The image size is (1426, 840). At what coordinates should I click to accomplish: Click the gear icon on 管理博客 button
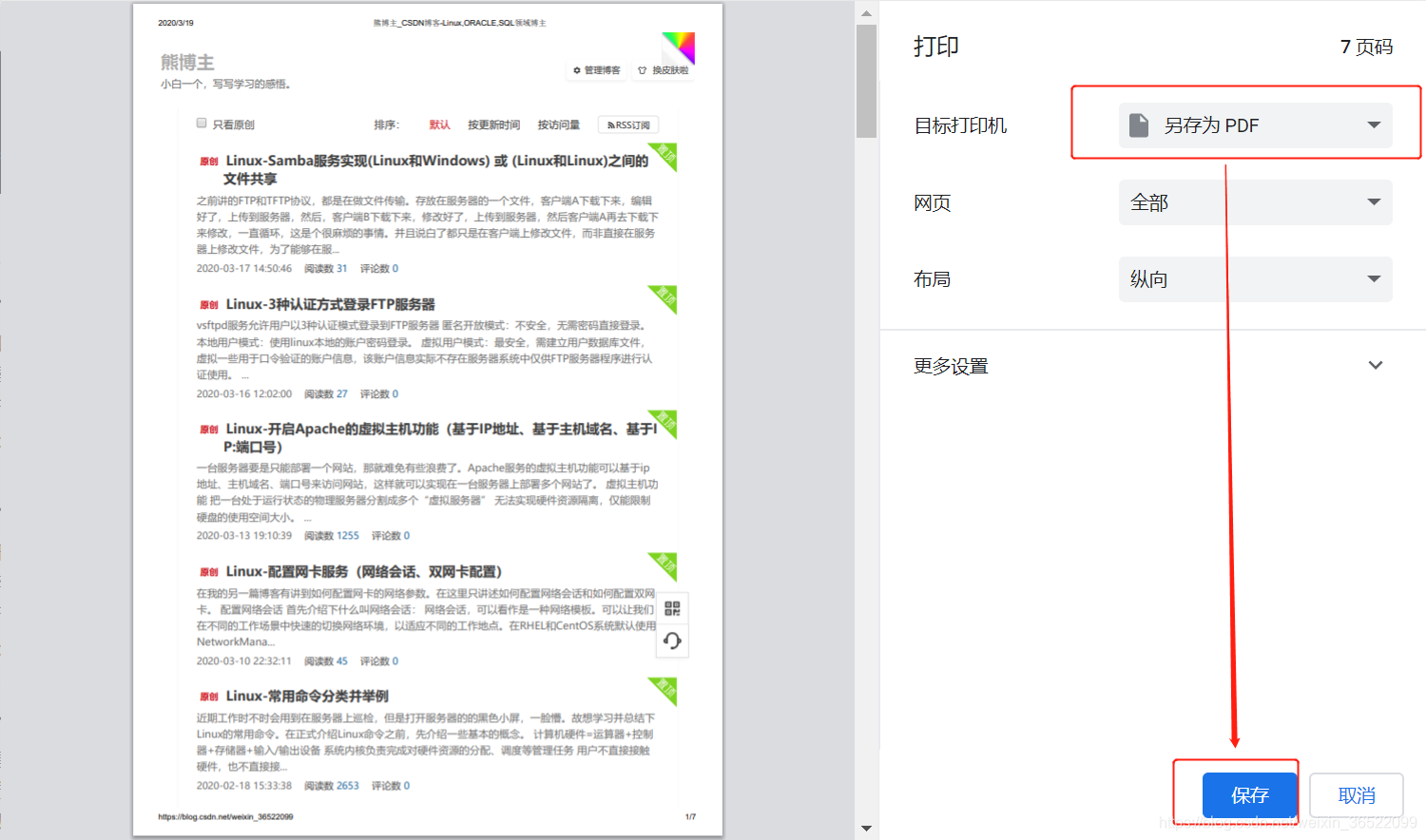coord(578,69)
